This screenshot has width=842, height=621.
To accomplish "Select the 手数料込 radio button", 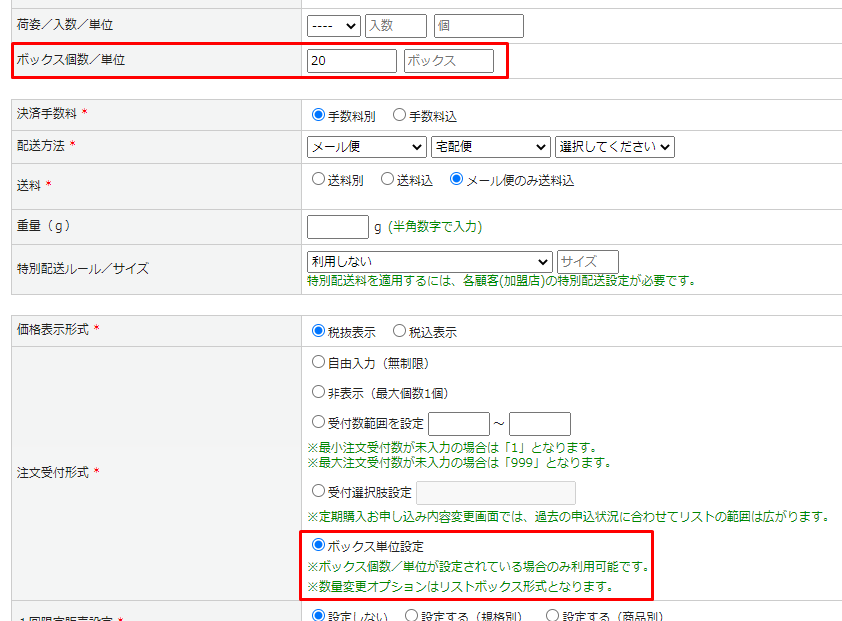I will pyautogui.click(x=399, y=115).
